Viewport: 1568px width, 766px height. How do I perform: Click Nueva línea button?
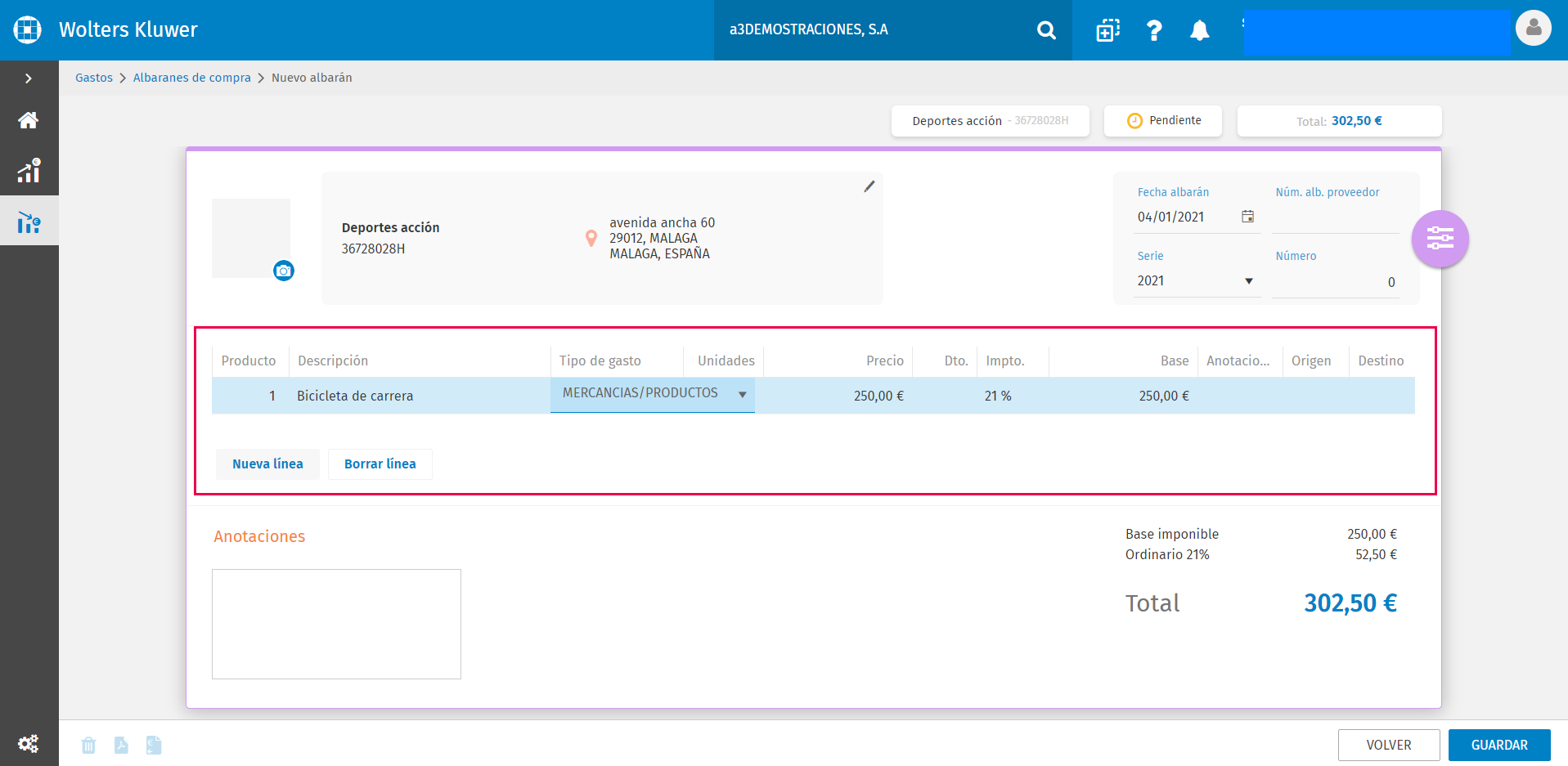click(x=267, y=464)
